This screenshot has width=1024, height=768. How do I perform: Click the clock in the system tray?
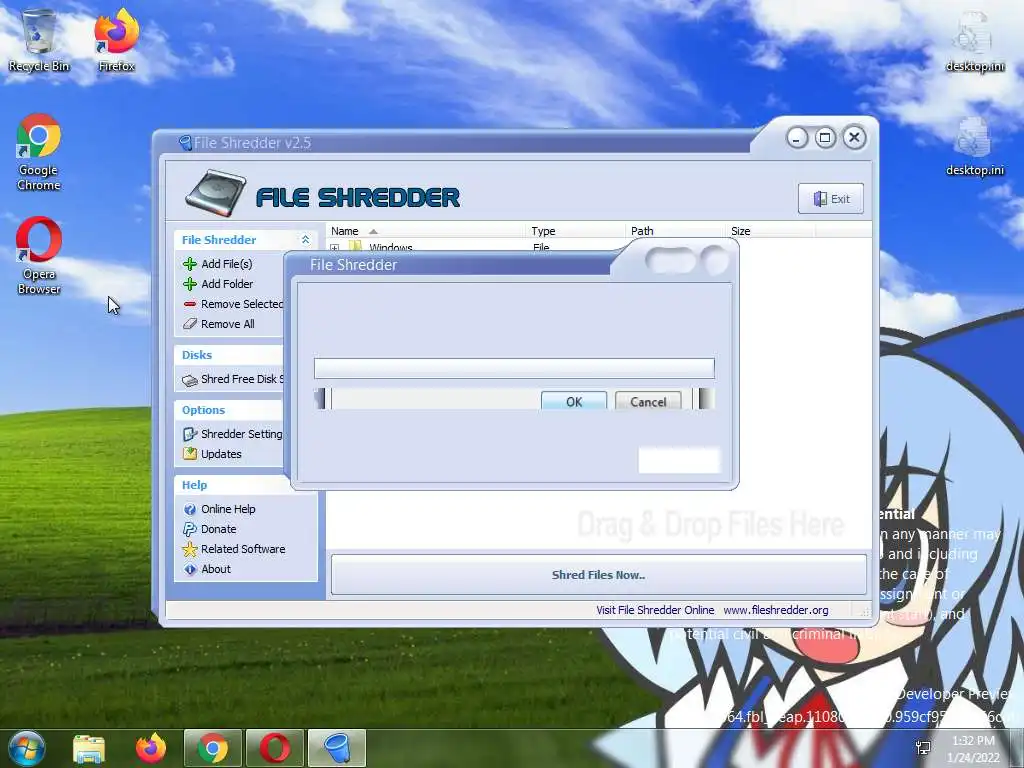[x=973, y=748]
